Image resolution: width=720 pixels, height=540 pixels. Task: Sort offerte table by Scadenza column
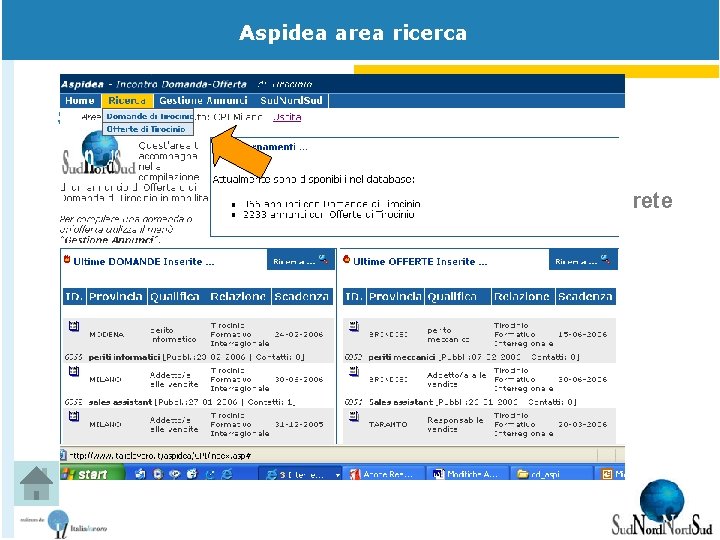(x=585, y=297)
